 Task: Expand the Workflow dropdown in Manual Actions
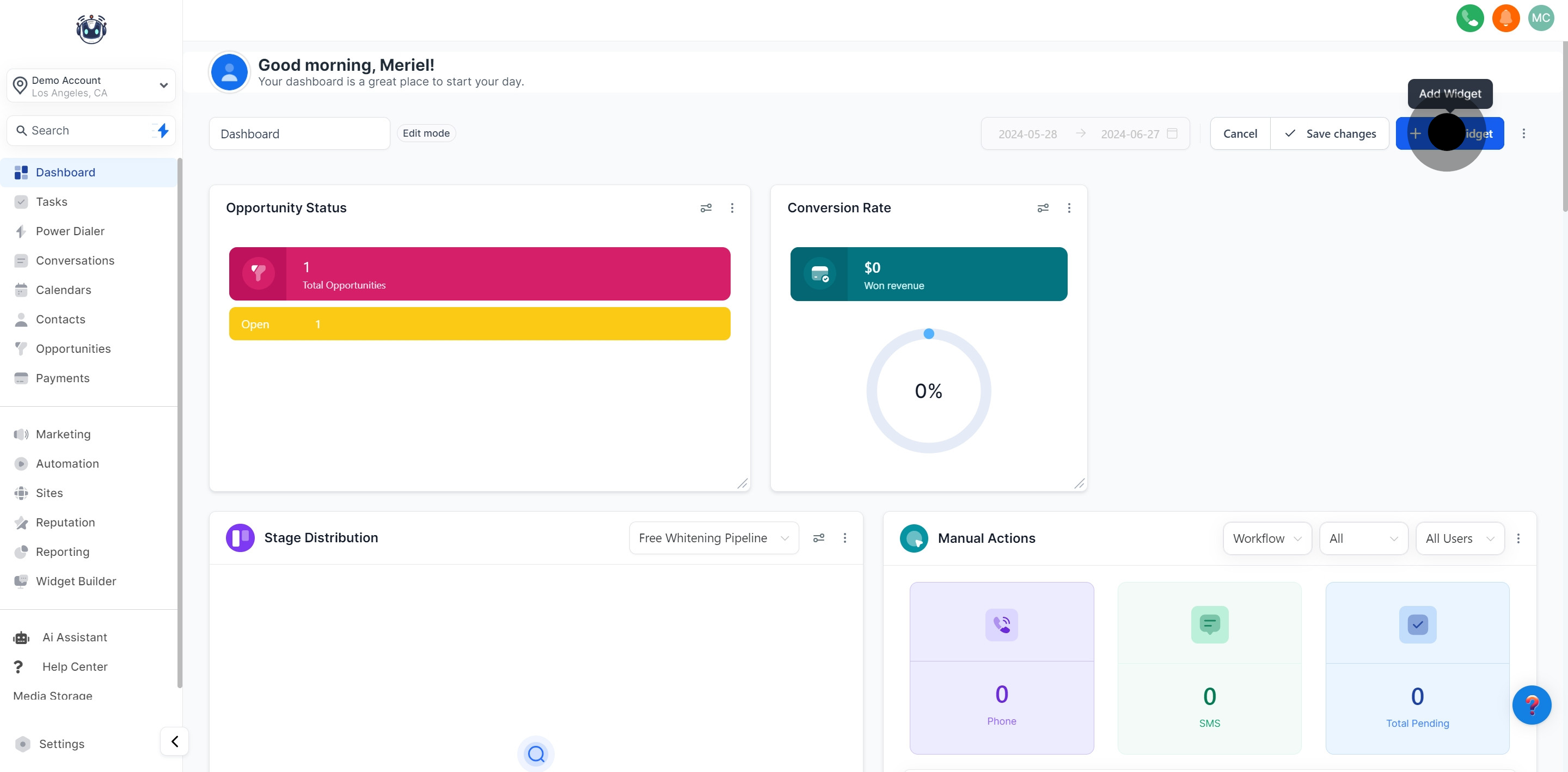[1267, 538]
